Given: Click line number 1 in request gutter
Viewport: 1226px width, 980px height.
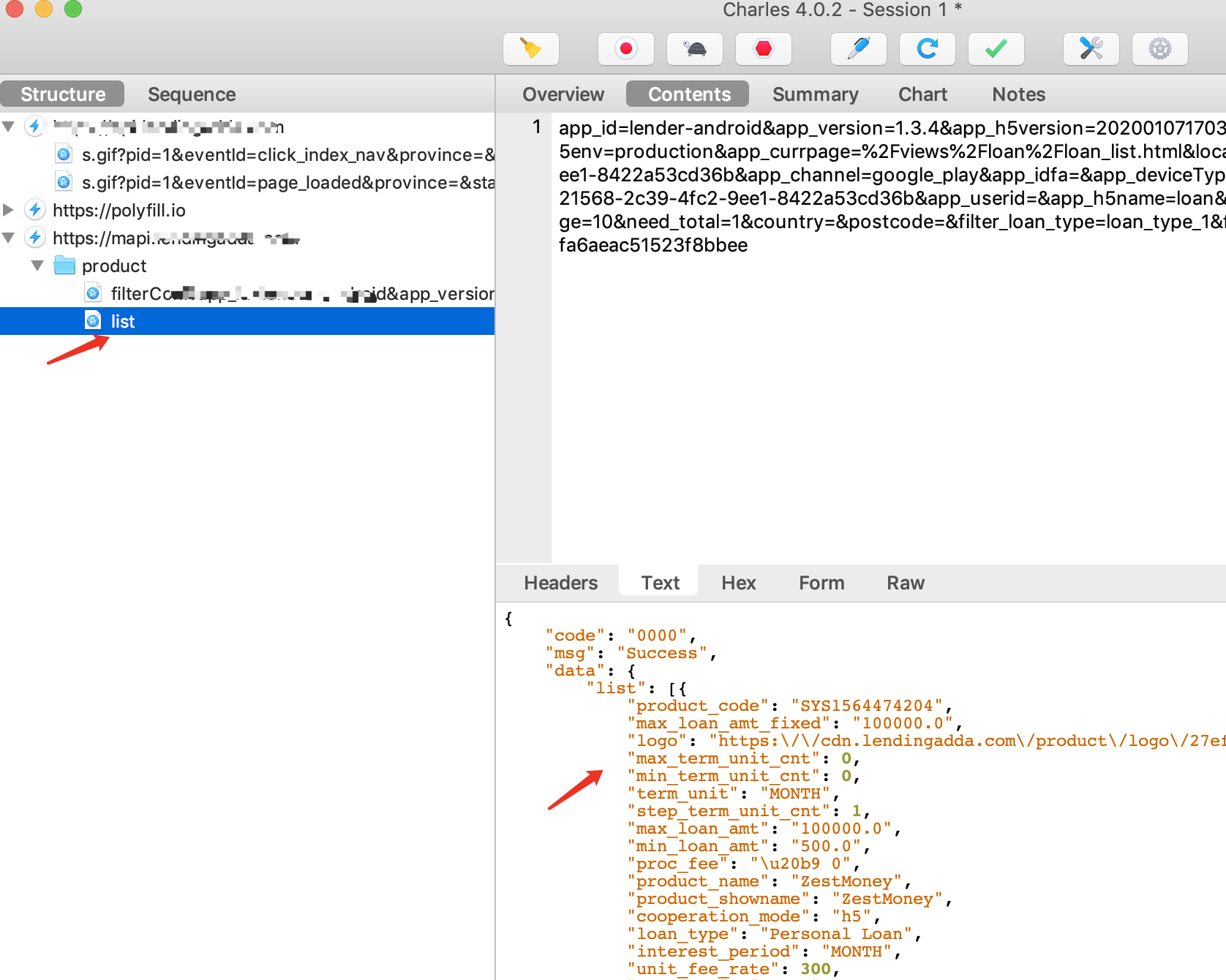Looking at the screenshot, I should (537, 127).
